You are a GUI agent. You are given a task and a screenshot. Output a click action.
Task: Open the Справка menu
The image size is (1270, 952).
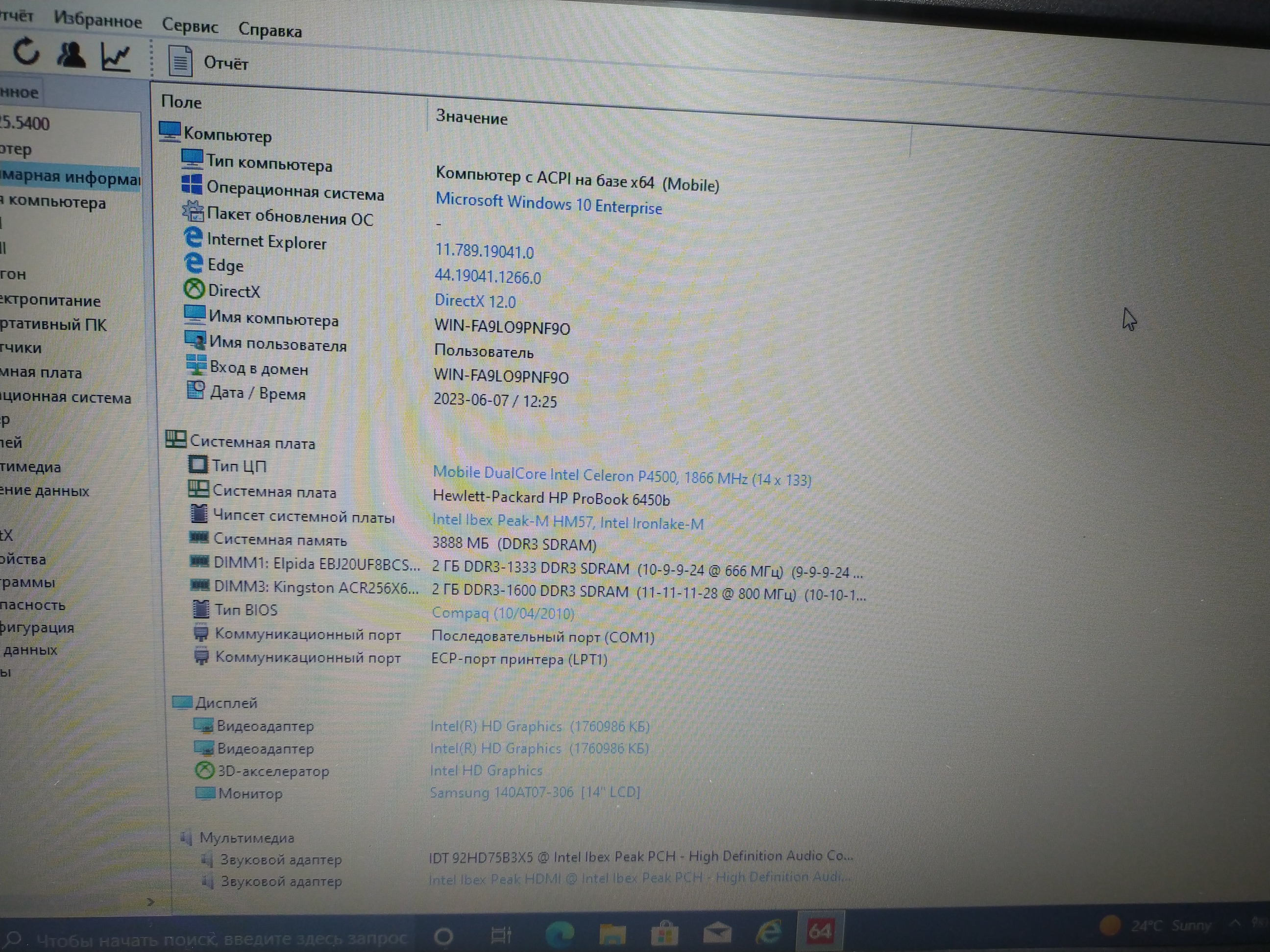(270, 30)
